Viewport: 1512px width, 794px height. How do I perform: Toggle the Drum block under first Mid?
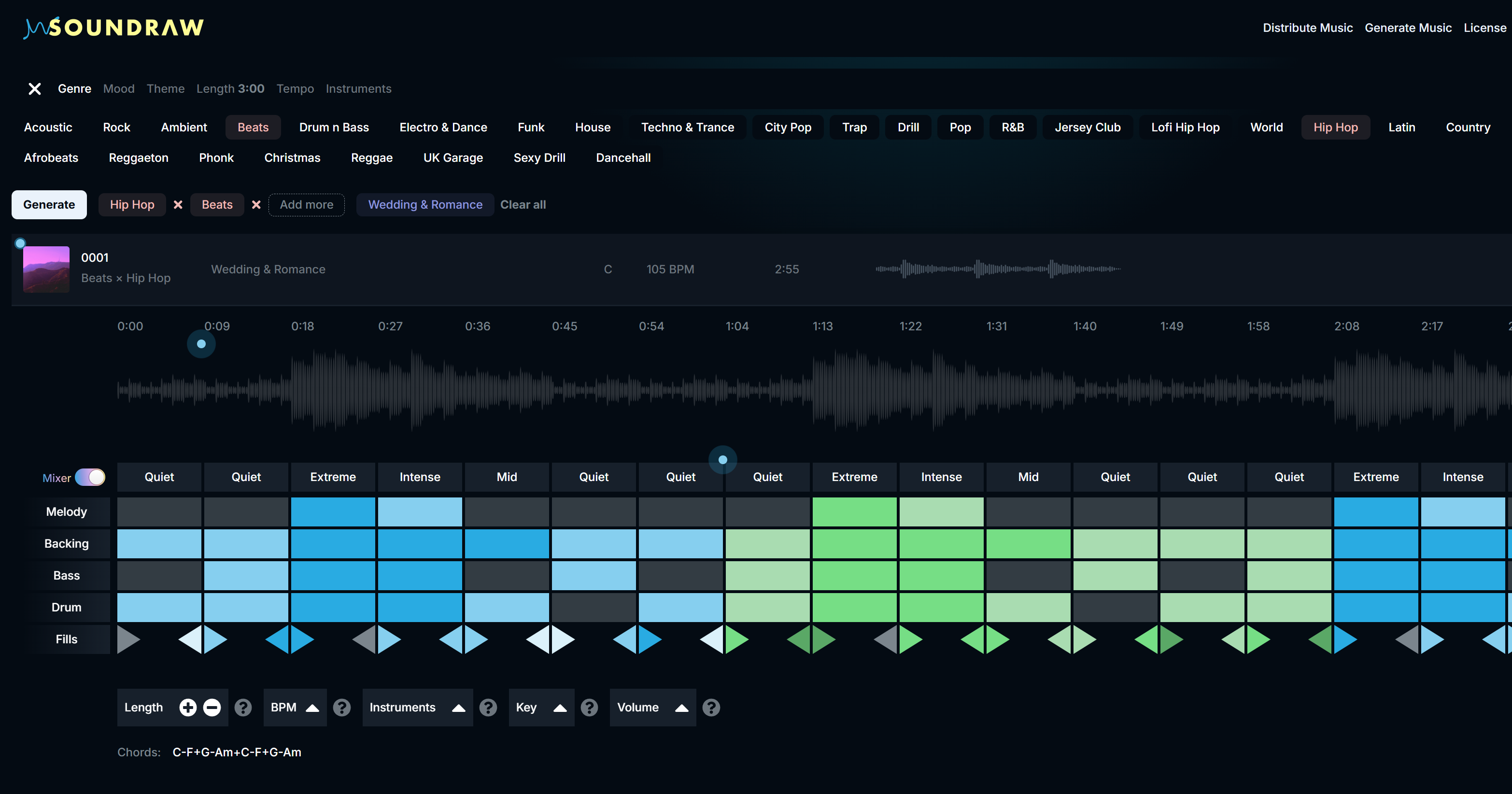coord(507,608)
